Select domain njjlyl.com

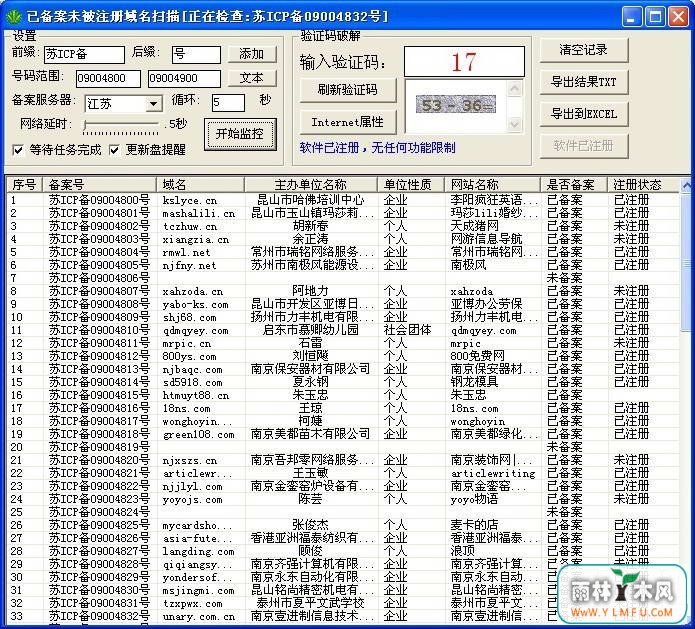point(192,486)
